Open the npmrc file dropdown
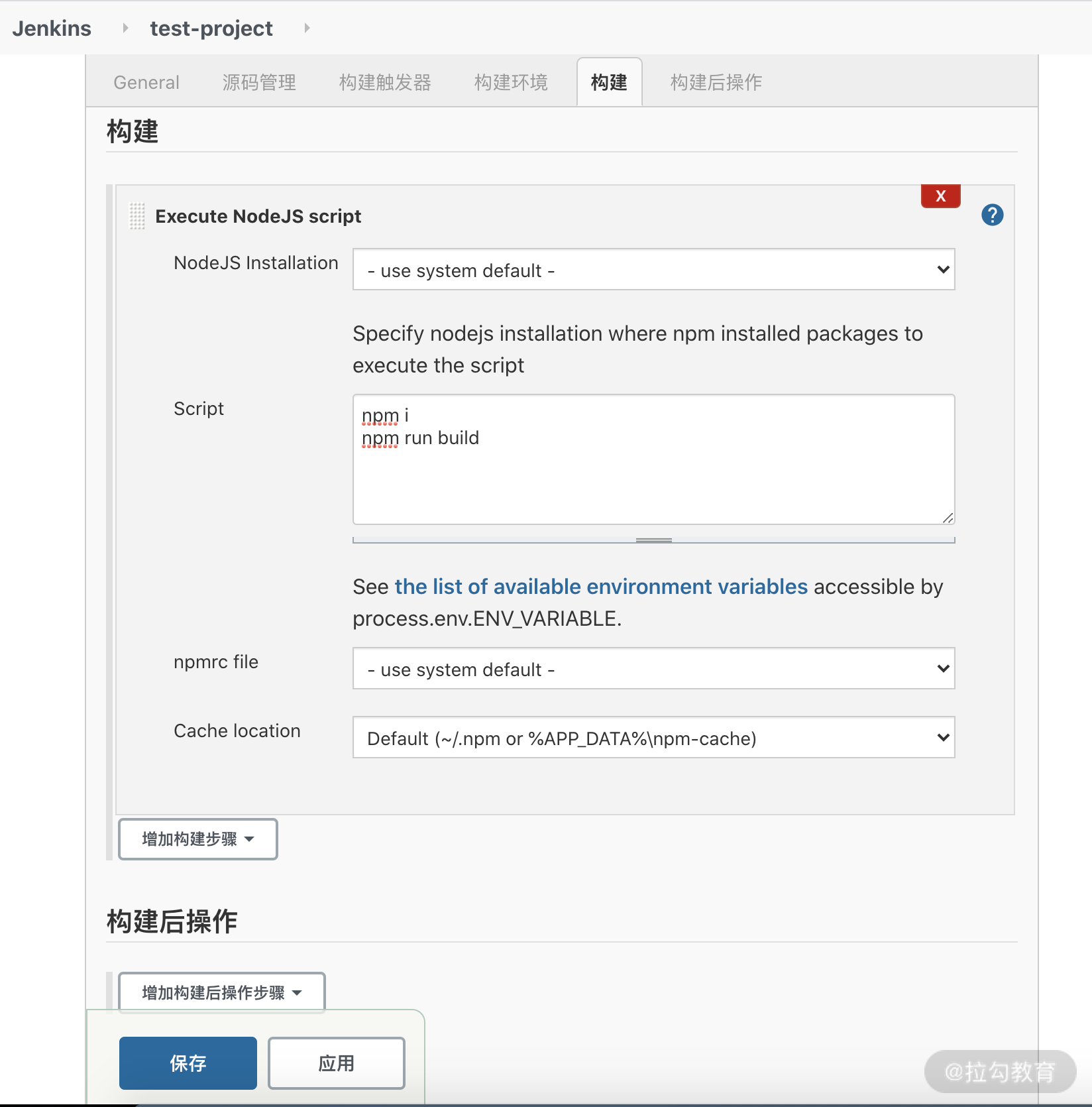 tap(653, 669)
